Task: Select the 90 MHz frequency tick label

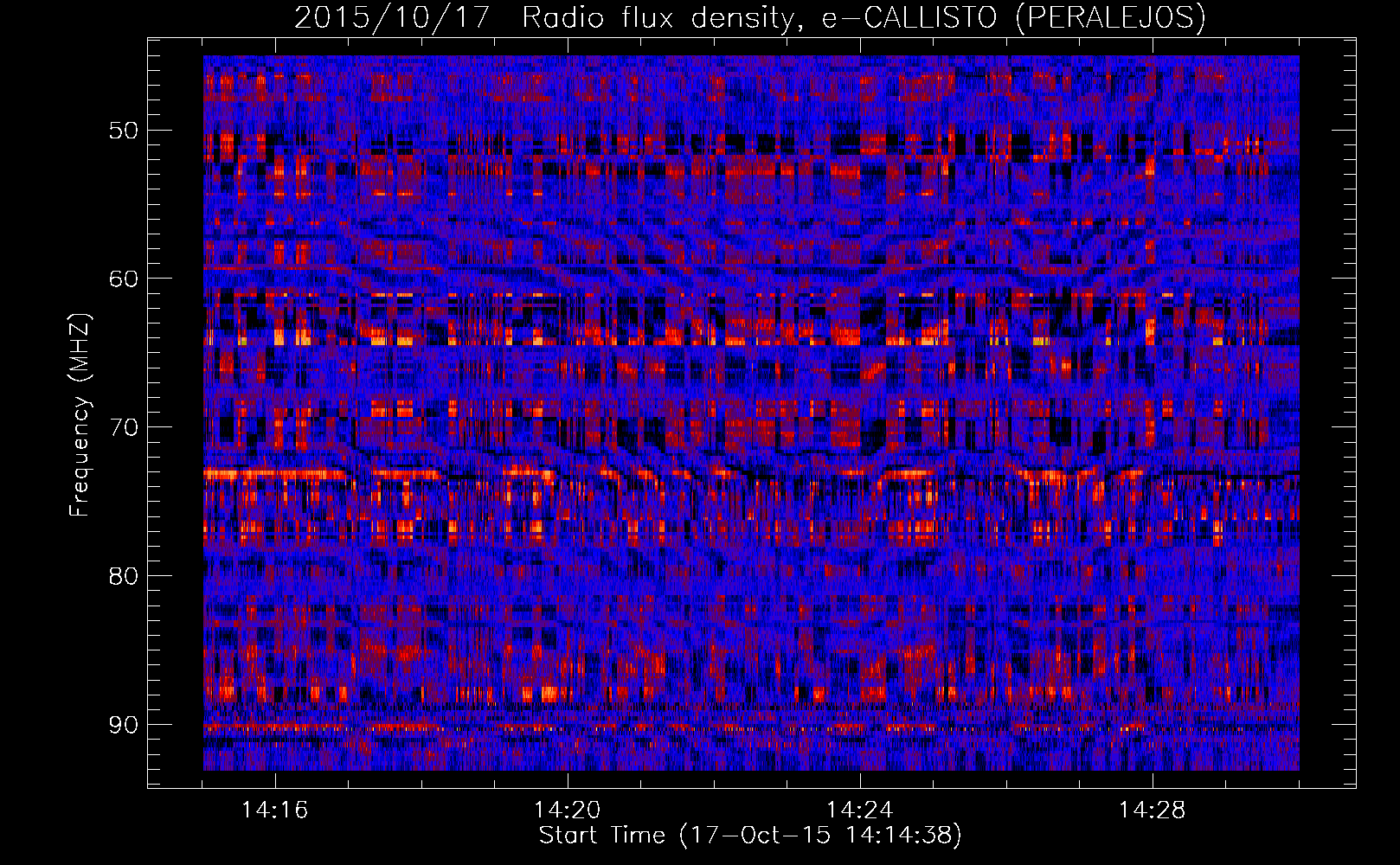Action: click(x=124, y=724)
